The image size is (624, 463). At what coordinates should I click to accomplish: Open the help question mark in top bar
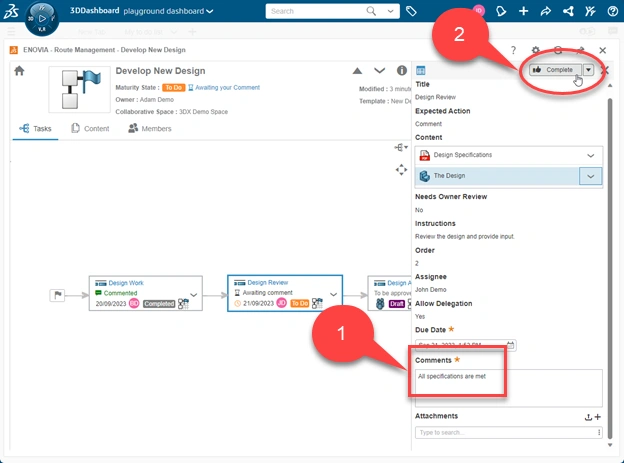[613, 11]
